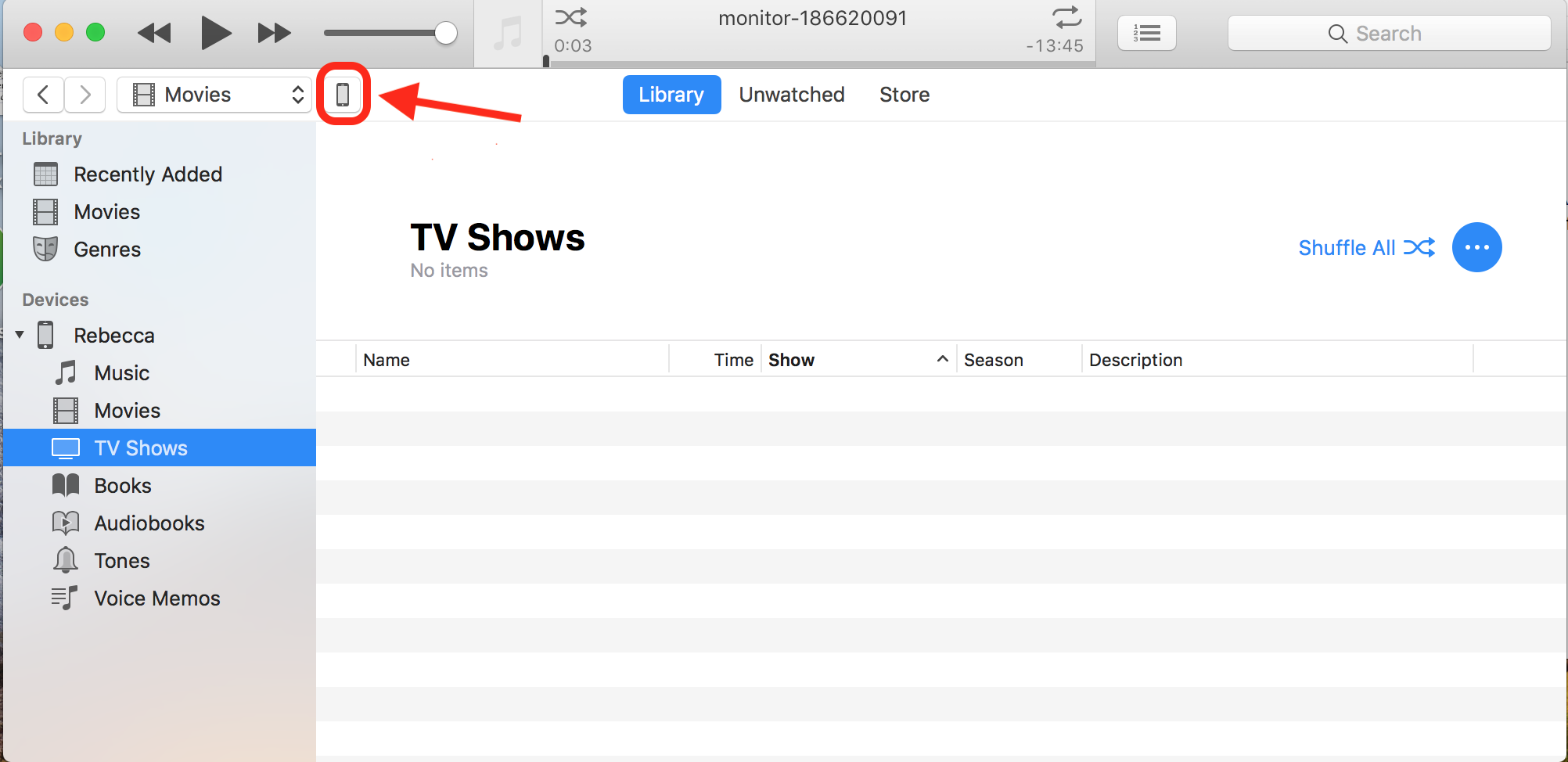Screen dimensions: 1568x762
Task: Open the Up Next list button
Action: point(1146,33)
